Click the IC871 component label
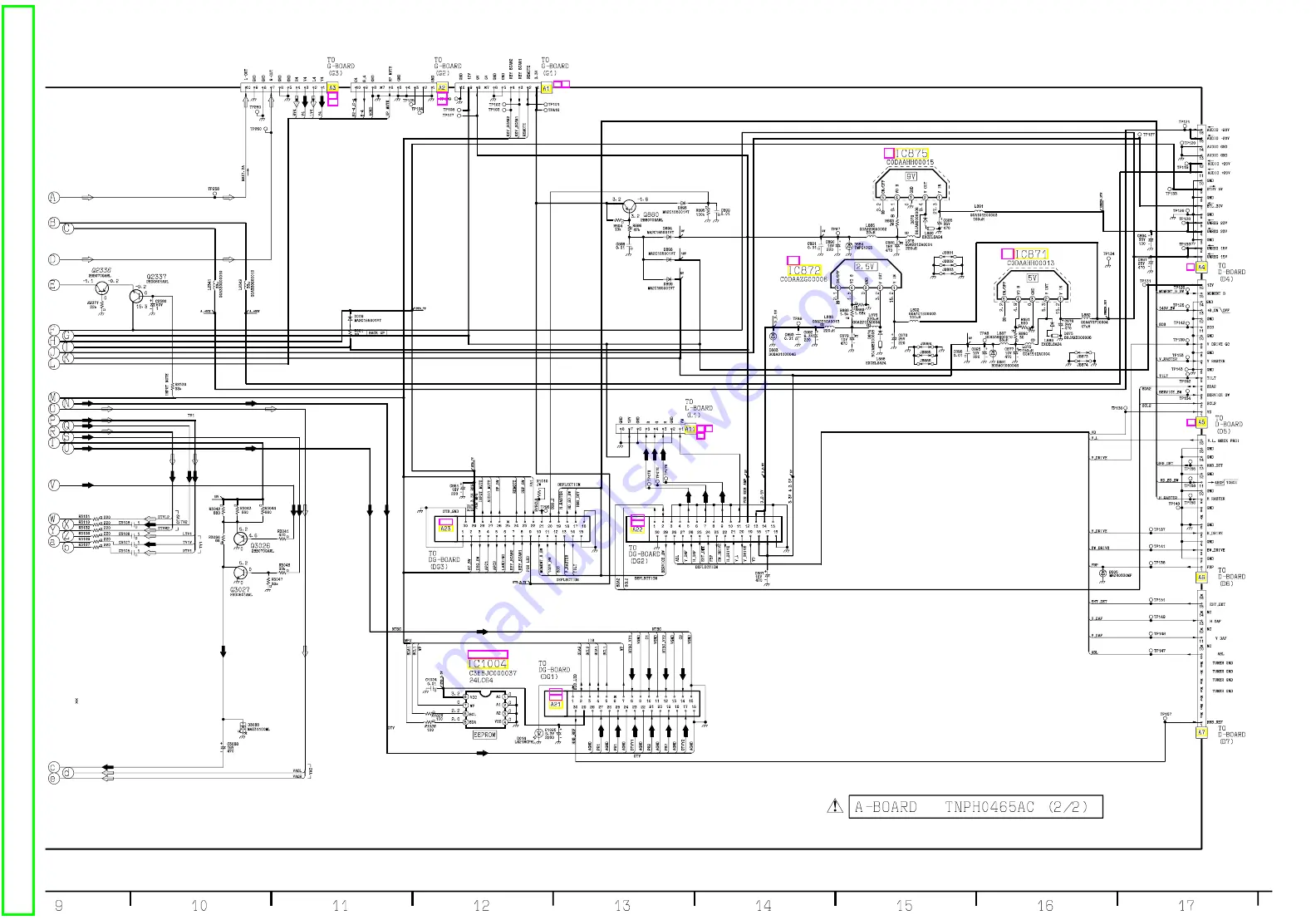The width and height of the screenshot is (1316, 920). pos(1031,254)
